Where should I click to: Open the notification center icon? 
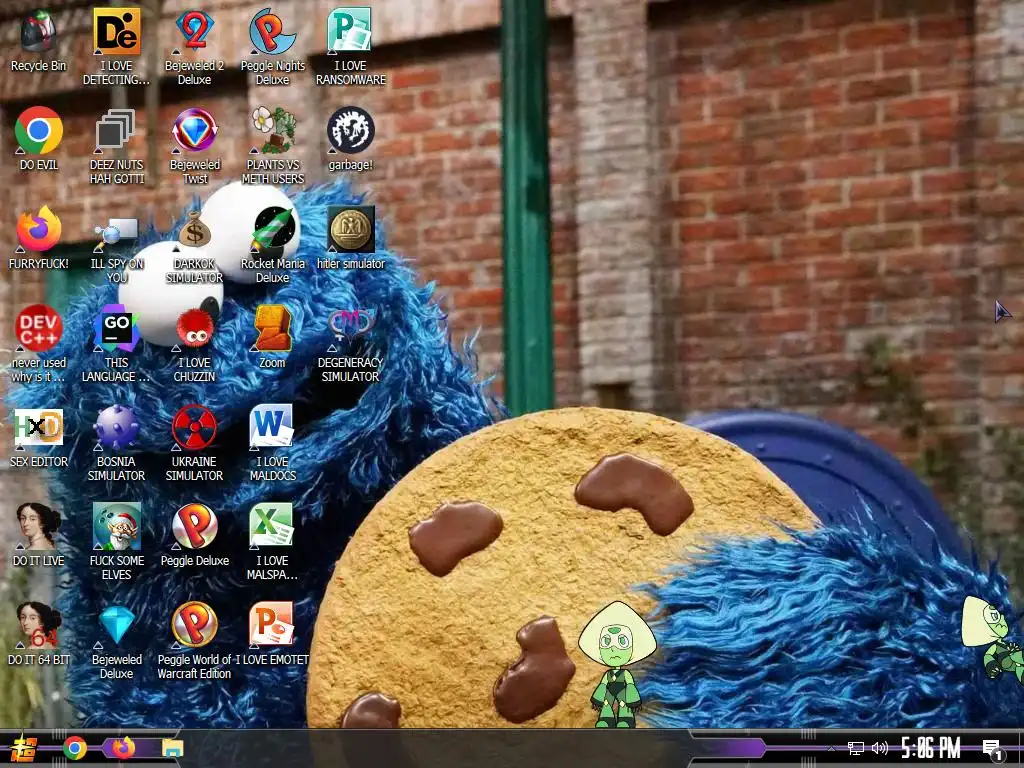(992, 749)
